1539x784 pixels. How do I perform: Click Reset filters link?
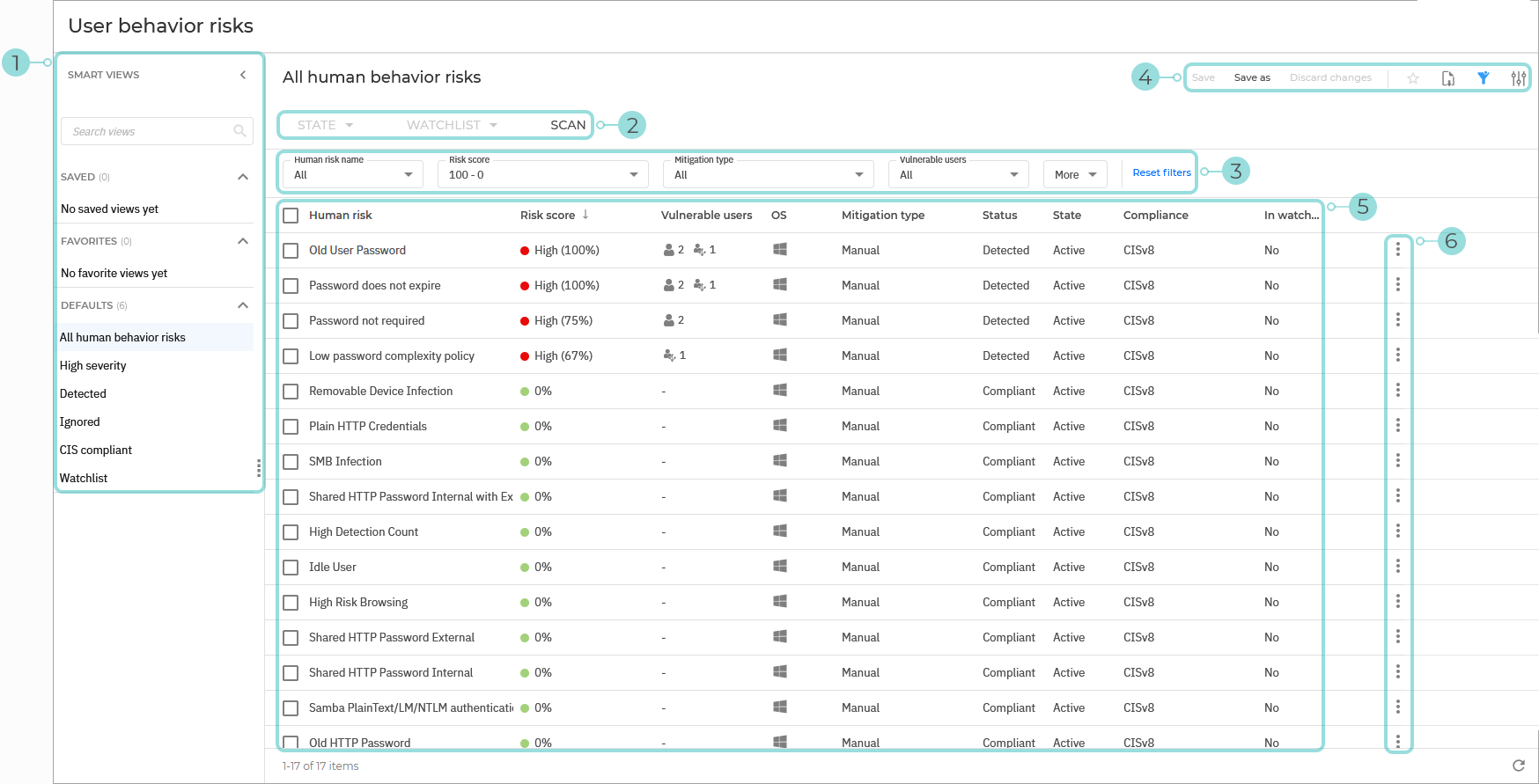1161,172
